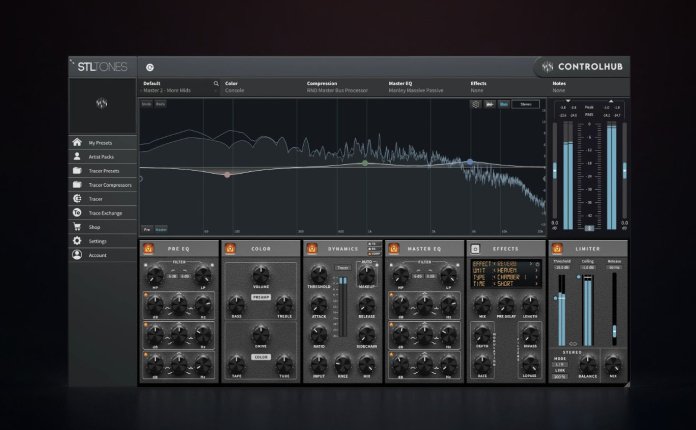The width and height of the screenshot is (696, 430).
Task: Open the Tracer Presets folder icon
Action: pyautogui.click(x=77, y=170)
